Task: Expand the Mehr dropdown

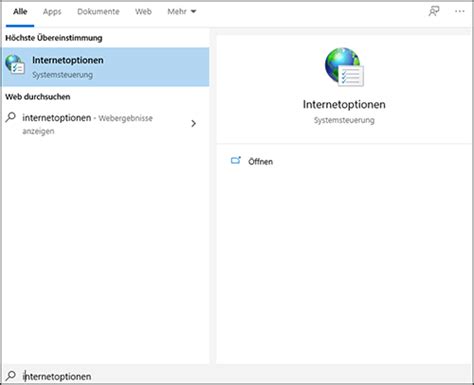Action: pyautogui.click(x=182, y=12)
